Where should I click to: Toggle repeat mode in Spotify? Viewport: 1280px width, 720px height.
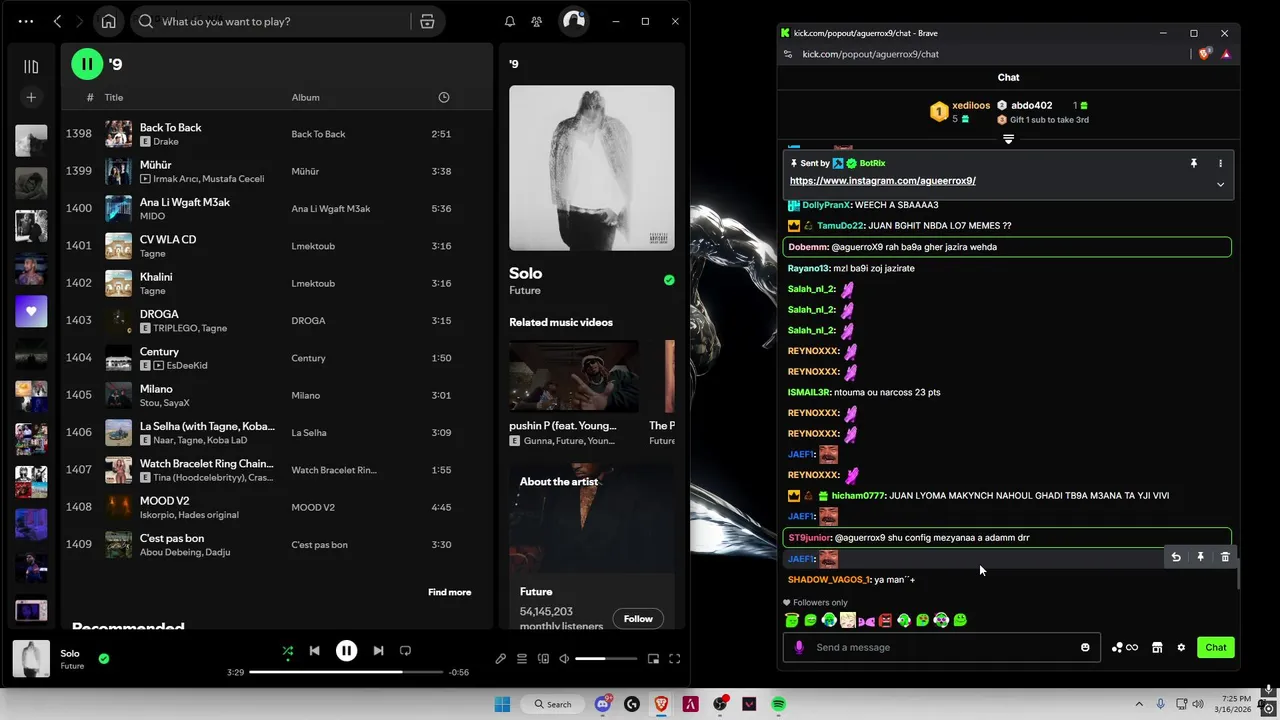pos(405,650)
